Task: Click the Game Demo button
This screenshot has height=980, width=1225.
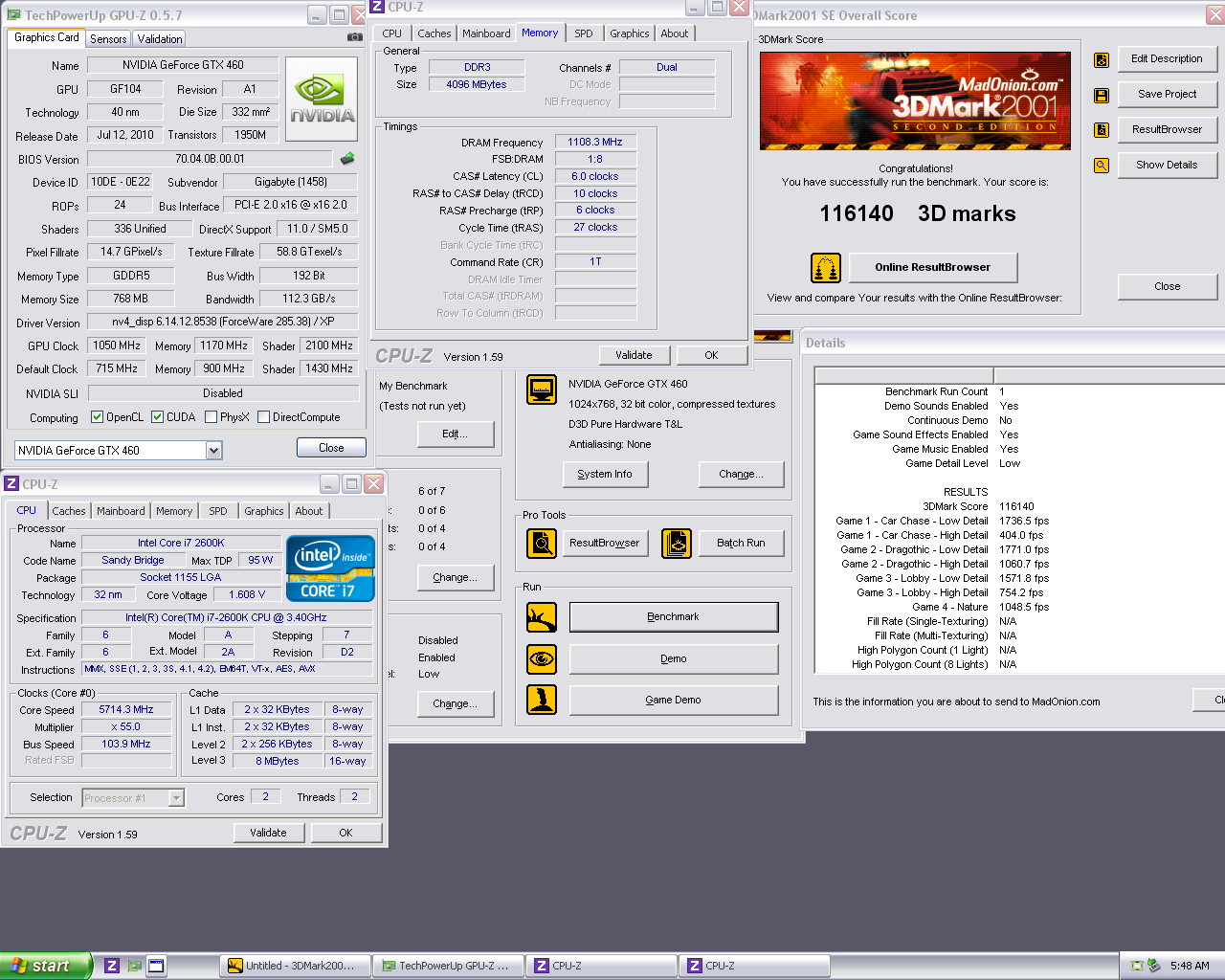Action: tap(673, 701)
